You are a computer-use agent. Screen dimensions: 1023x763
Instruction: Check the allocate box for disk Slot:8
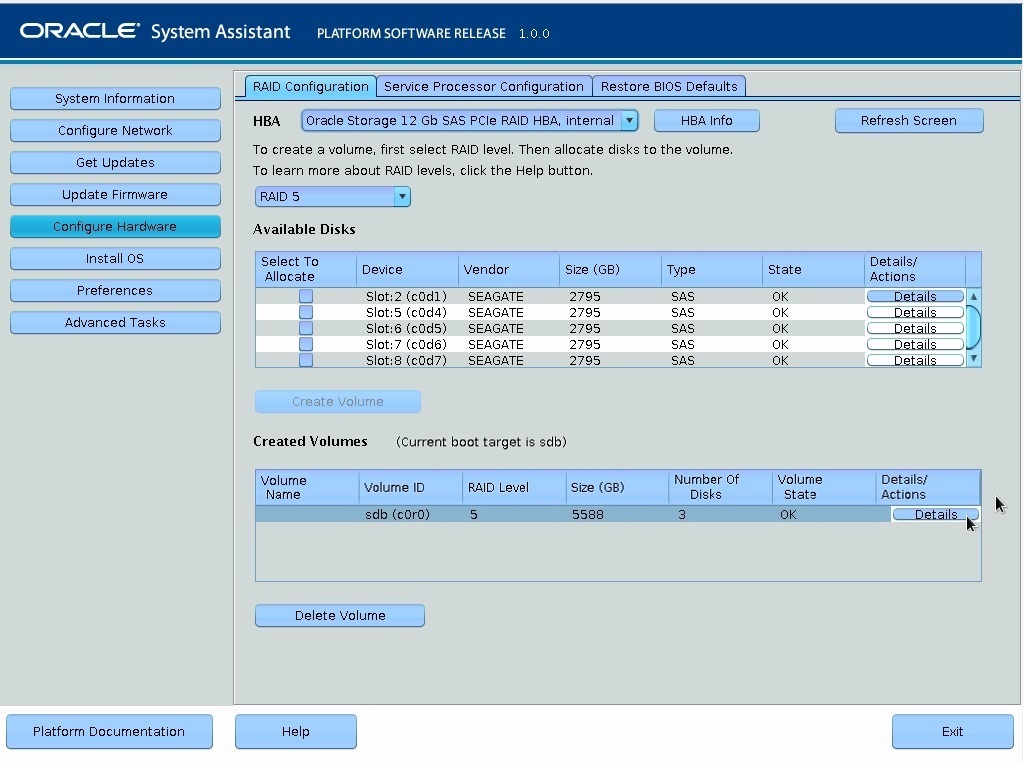click(x=305, y=359)
